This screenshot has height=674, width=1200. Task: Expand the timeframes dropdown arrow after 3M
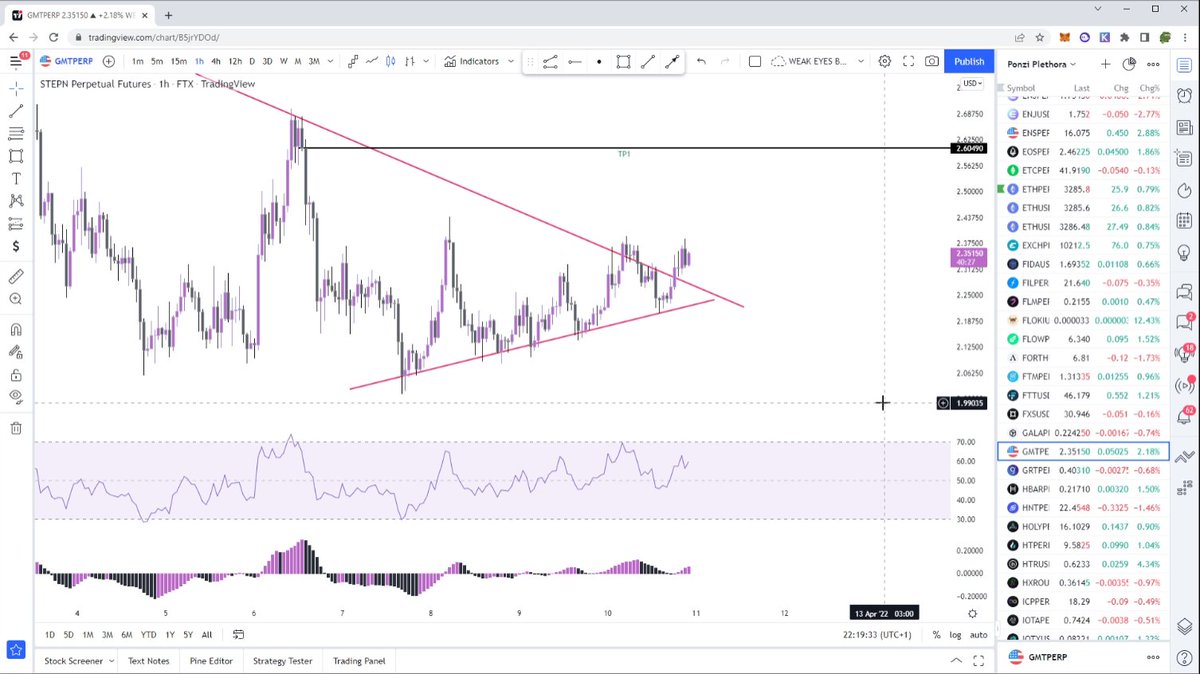point(329,61)
